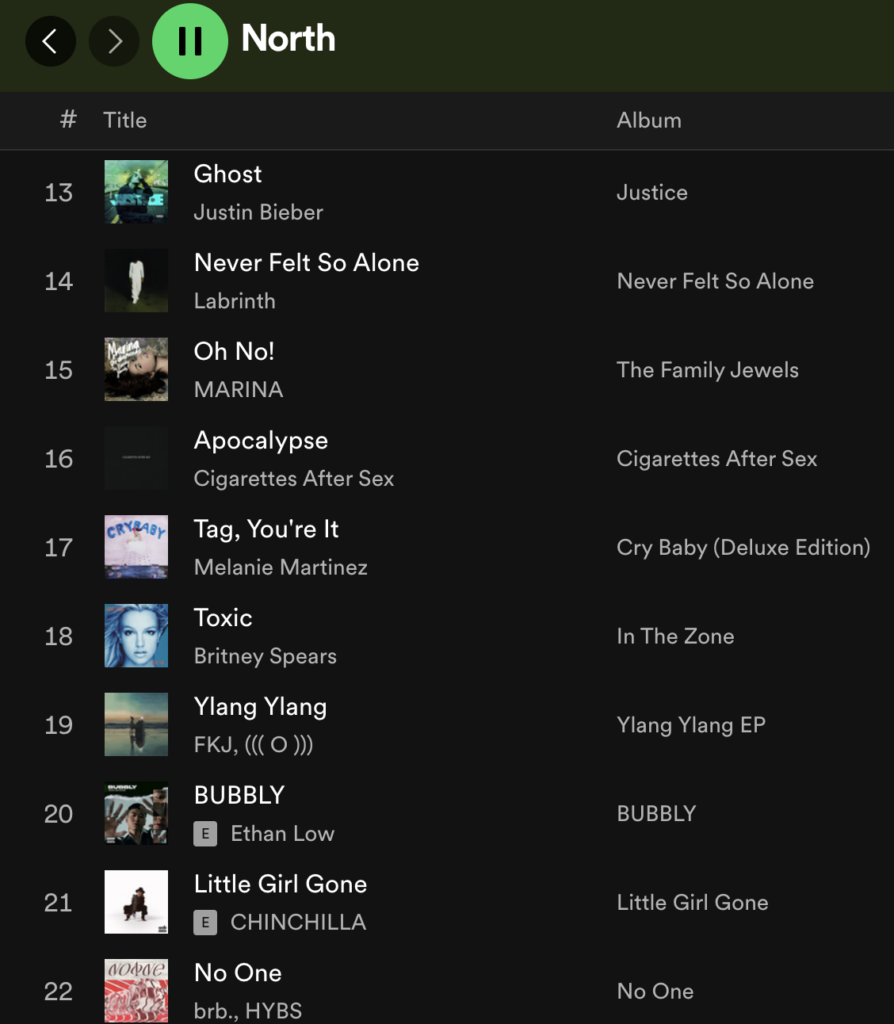Open Justin Bieber's artist page
This screenshot has height=1024, width=894.
[258, 212]
